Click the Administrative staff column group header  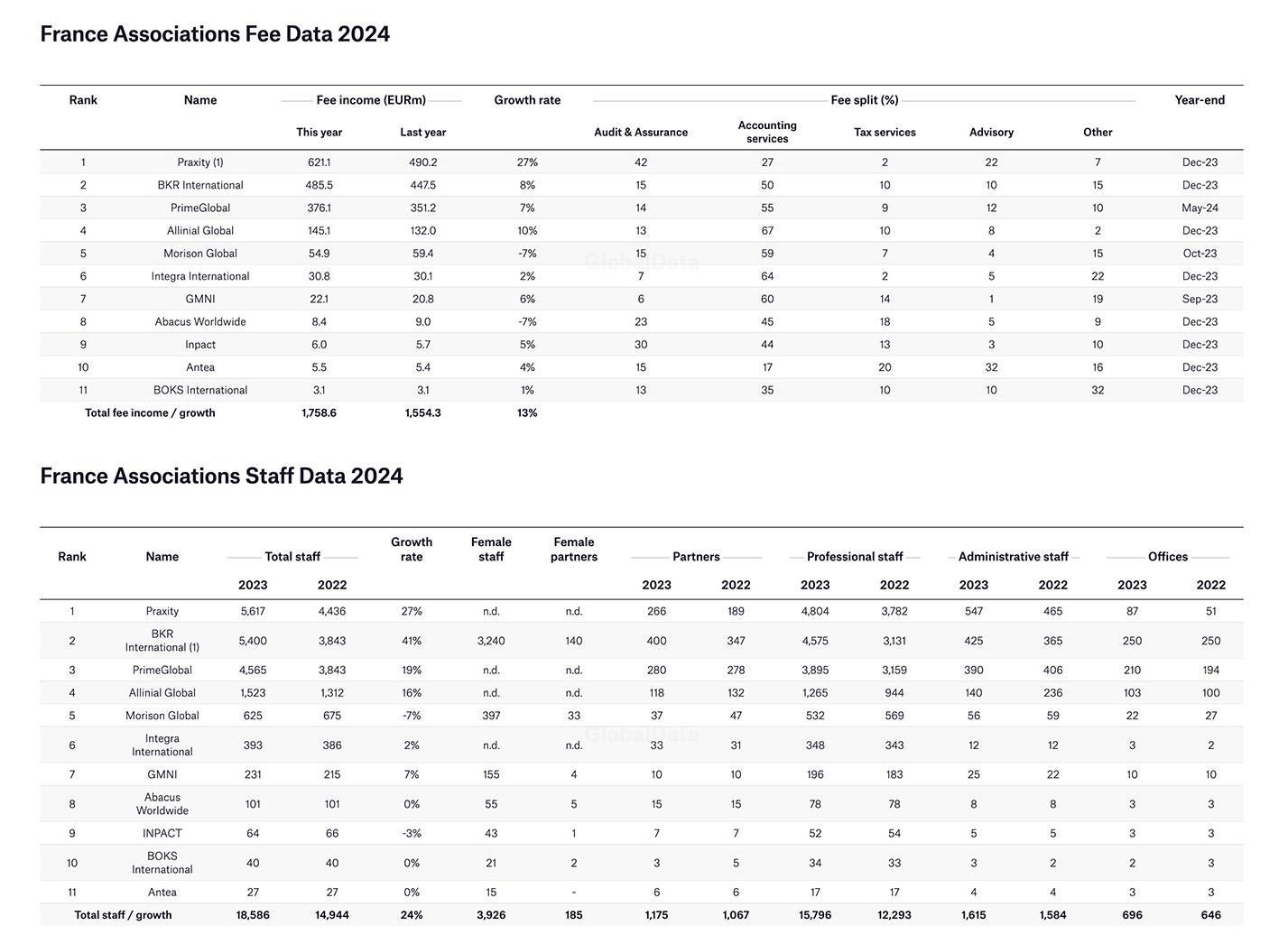[x=1013, y=557]
